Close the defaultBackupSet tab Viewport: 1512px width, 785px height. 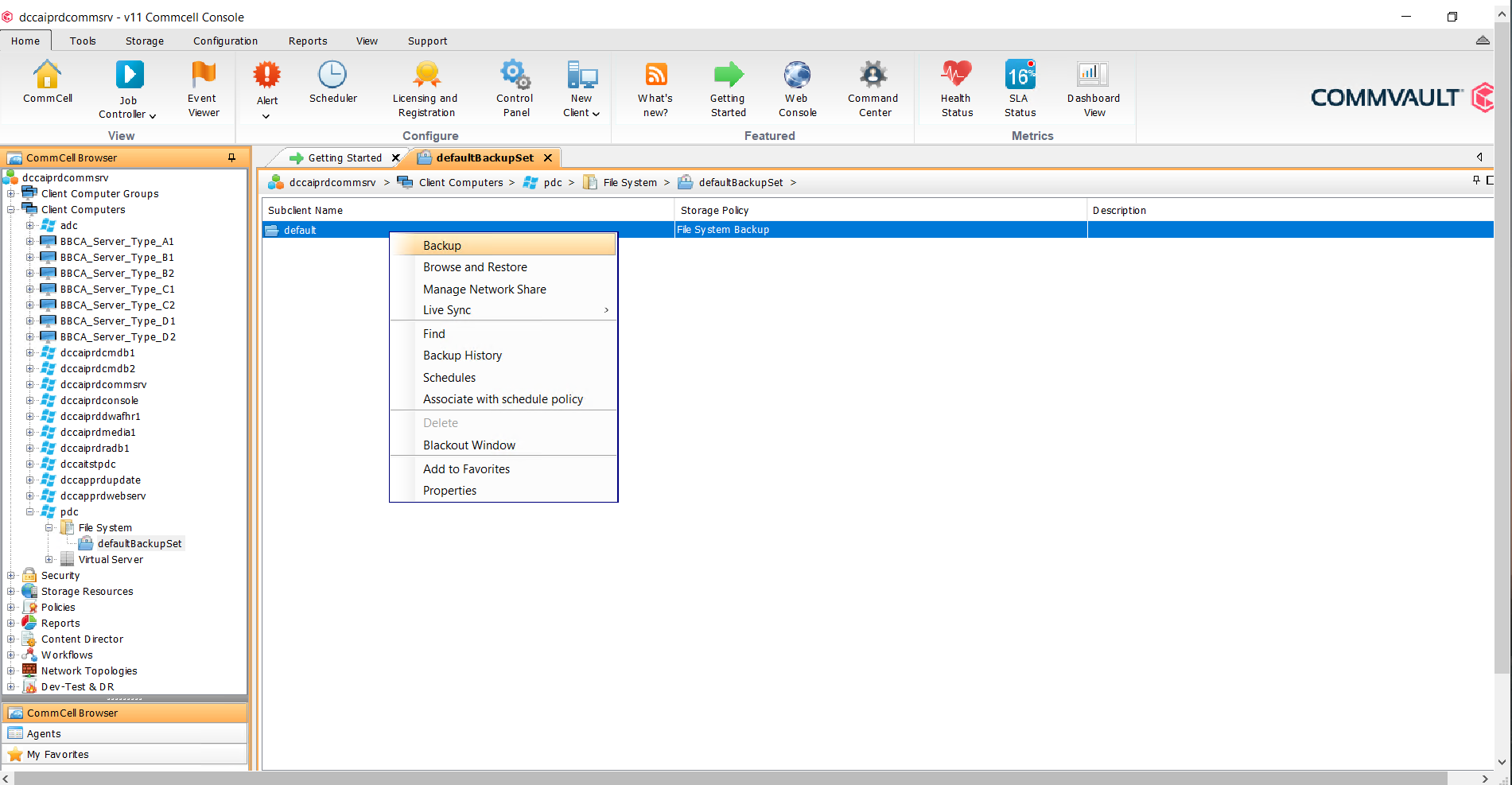(547, 157)
